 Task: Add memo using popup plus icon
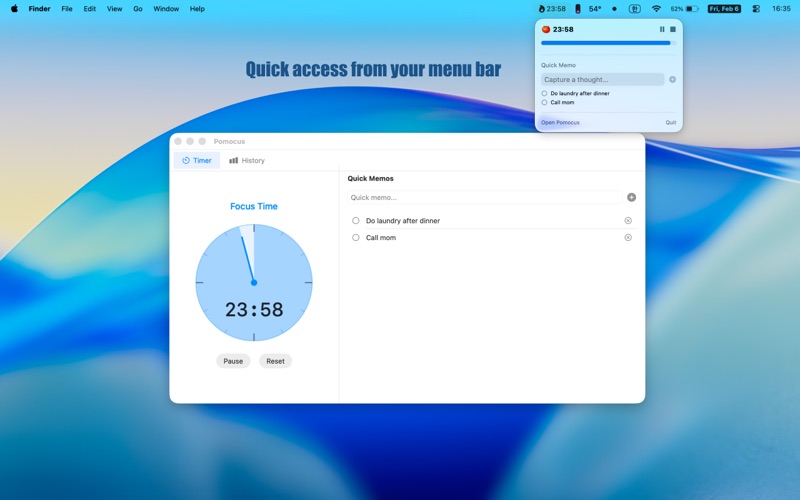click(x=672, y=79)
